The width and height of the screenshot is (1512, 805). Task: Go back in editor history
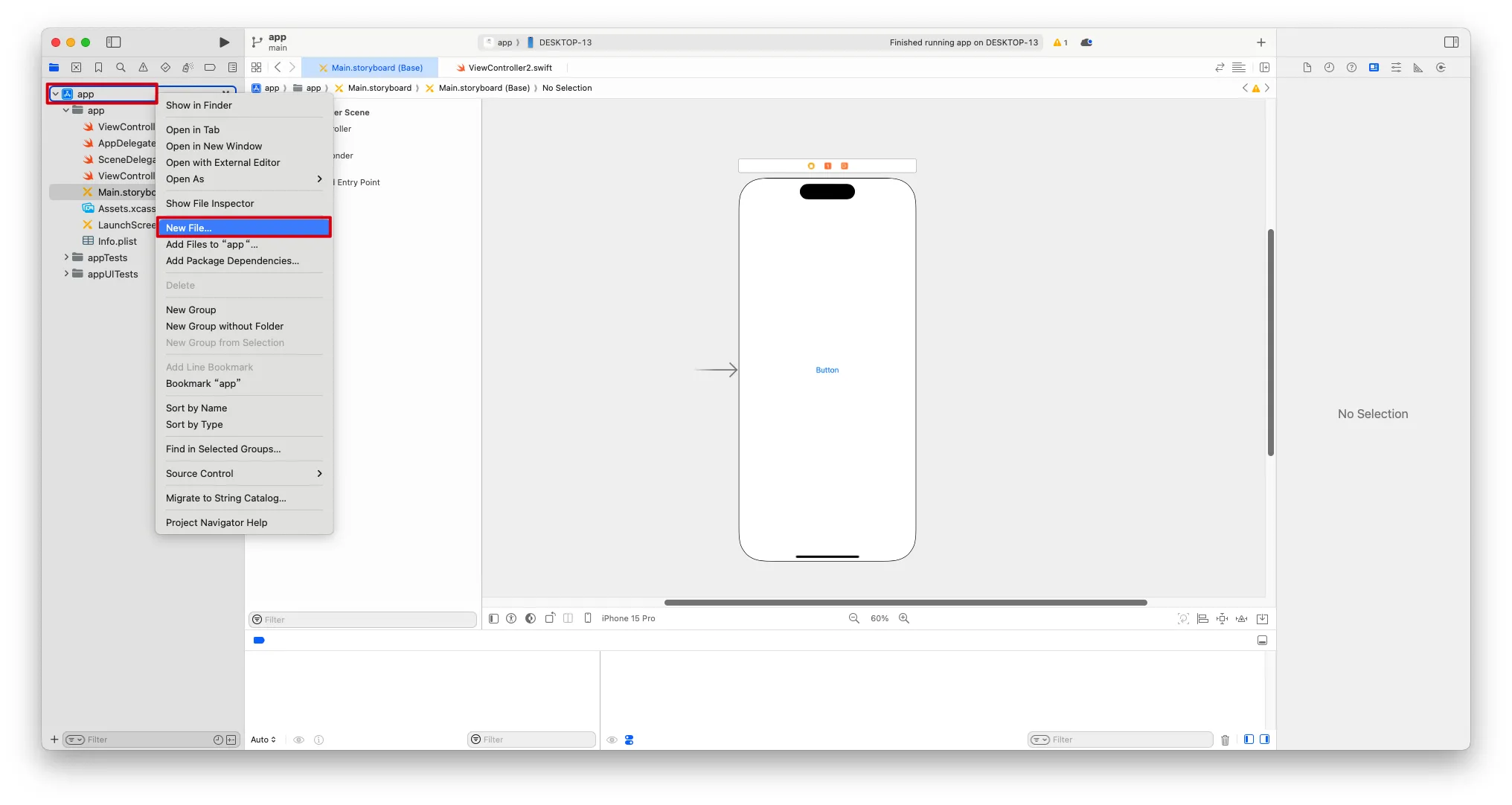click(x=278, y=68)
